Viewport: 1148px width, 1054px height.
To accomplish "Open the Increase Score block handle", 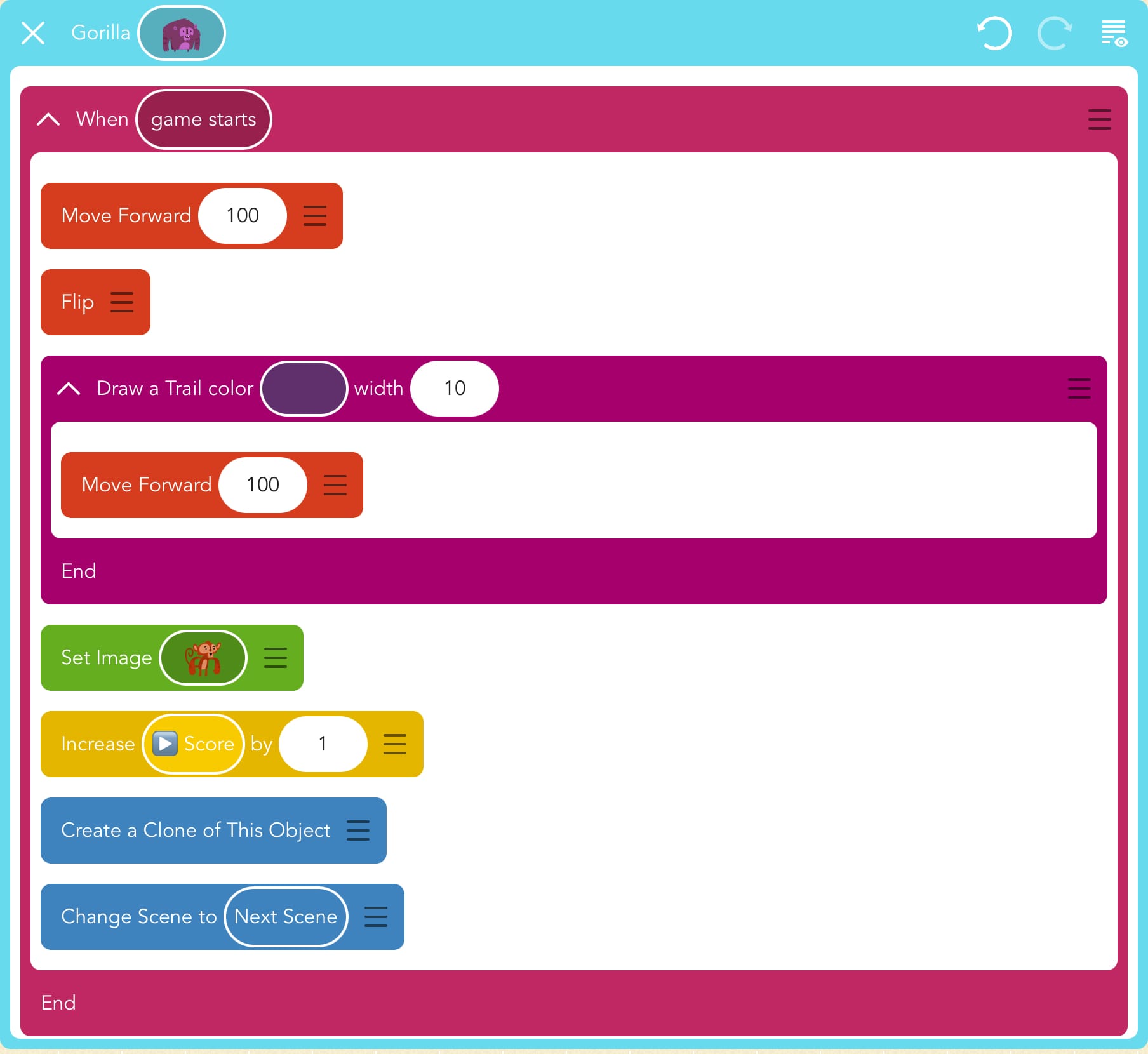I will click(395, 744).
